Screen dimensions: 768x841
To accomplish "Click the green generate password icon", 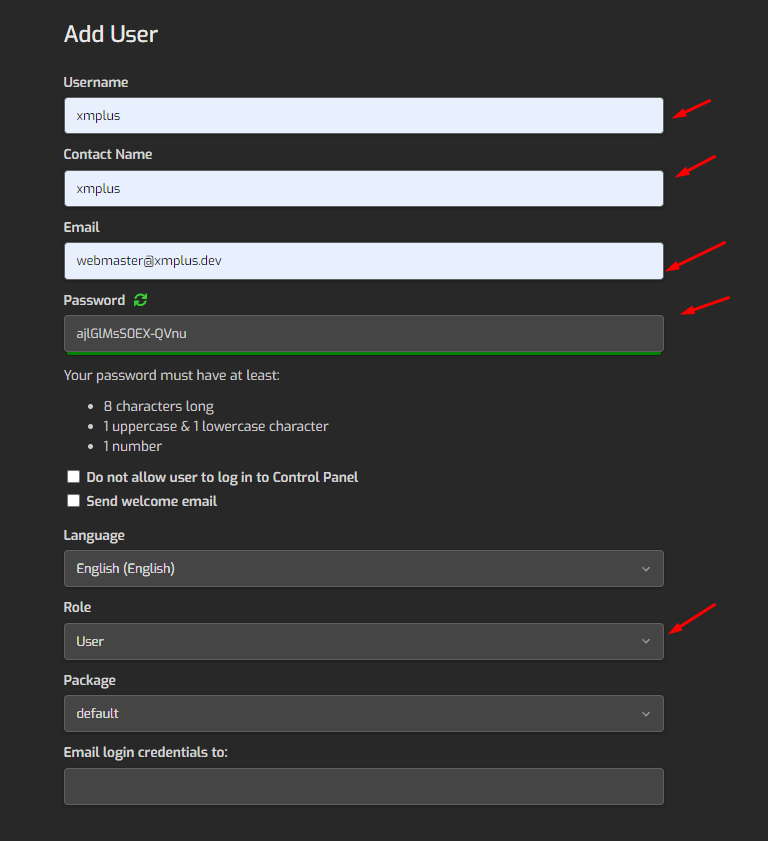I will (x=140, y=300).
